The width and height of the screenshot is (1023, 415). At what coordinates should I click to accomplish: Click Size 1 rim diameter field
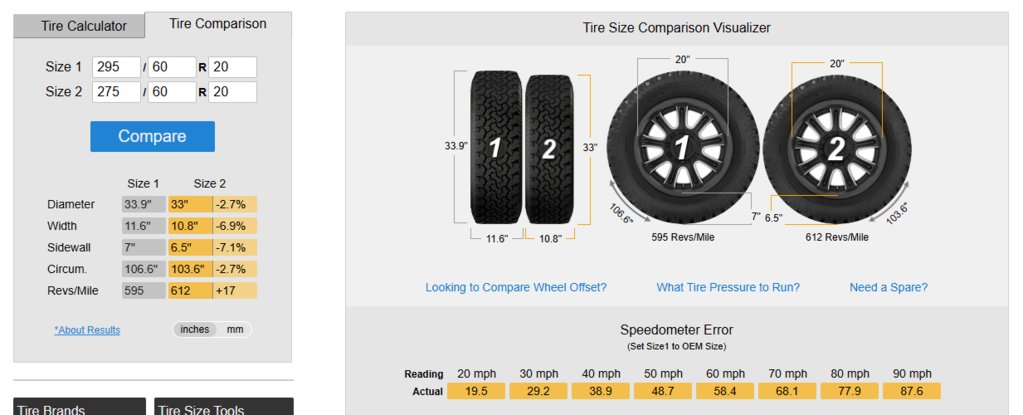(232, 67)
